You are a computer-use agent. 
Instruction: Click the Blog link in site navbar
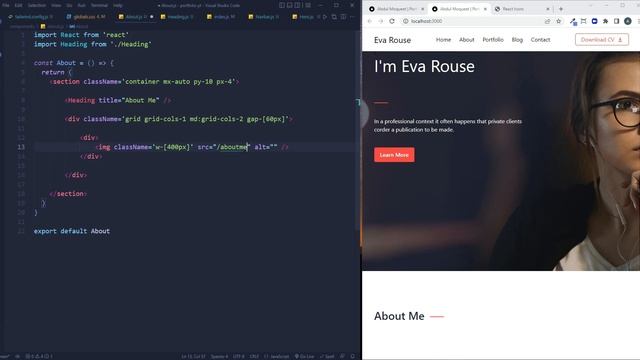517,40
